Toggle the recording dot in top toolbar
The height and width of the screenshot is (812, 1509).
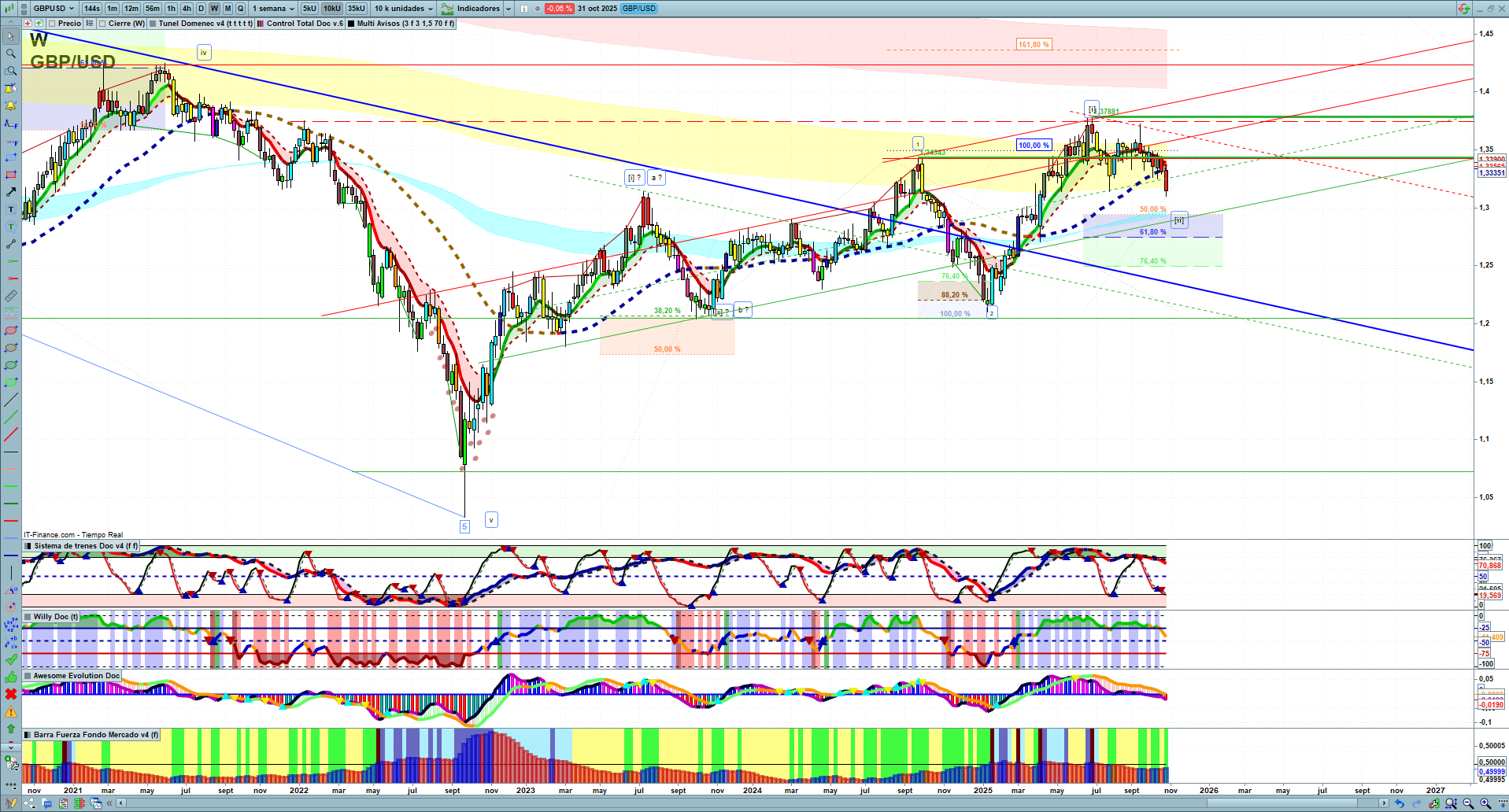point(537,9)
